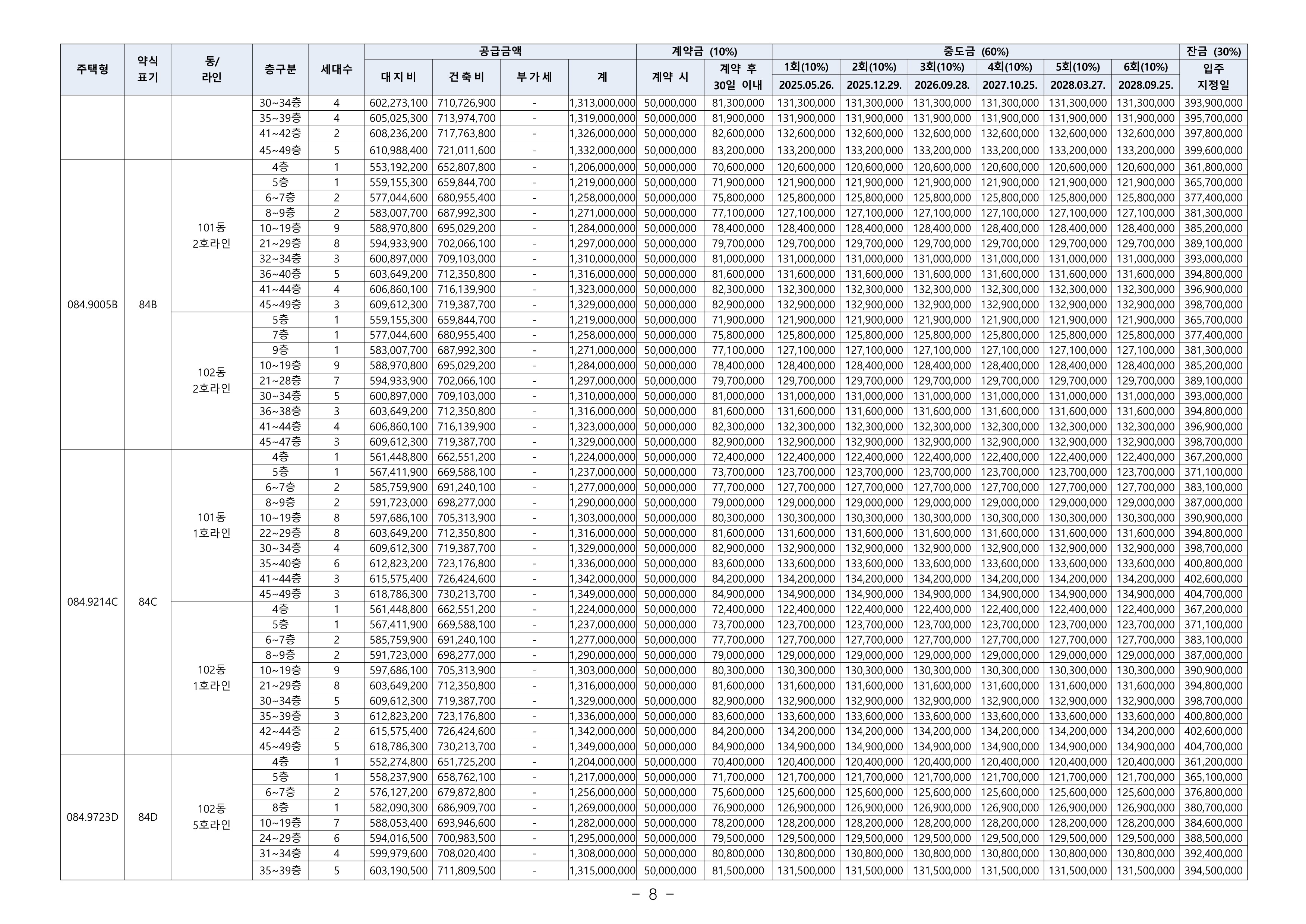Click the 70,600,000 contract payment cell
Image resolution: width=1306 pixels, height=924 pixels.
(738, 167)
